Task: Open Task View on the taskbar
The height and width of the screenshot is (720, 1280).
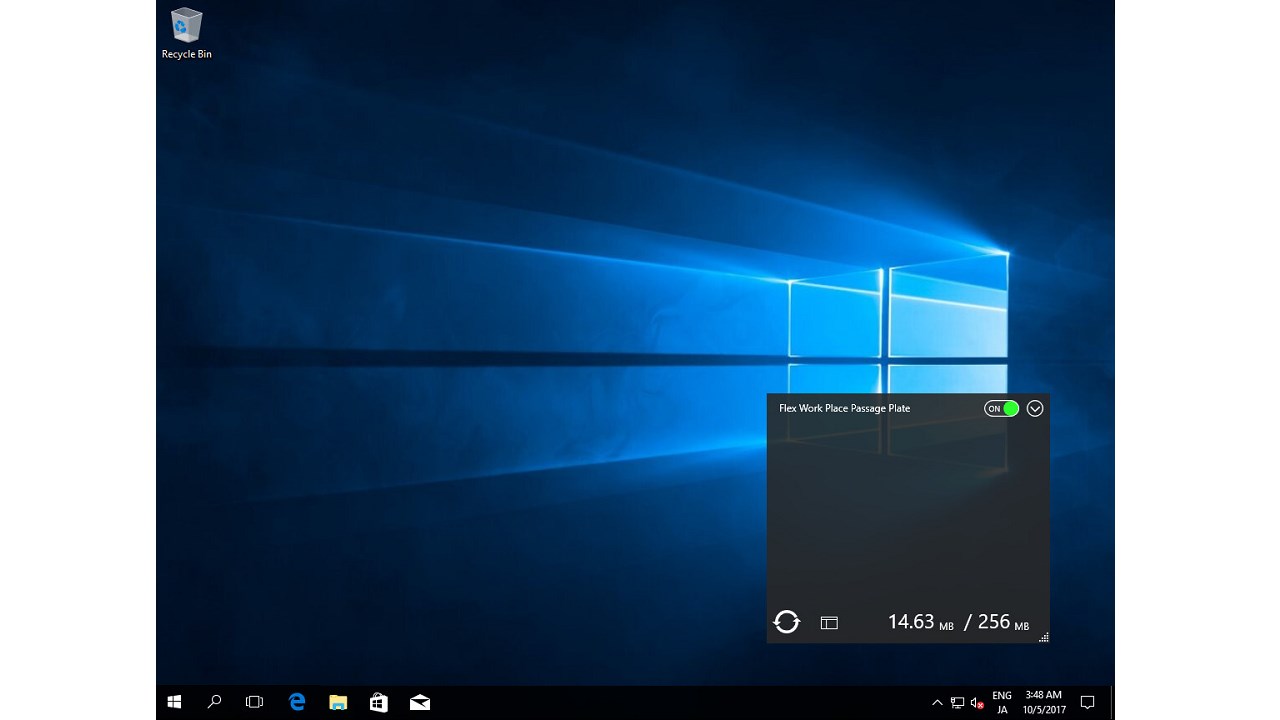Action: tap(254, 702)
